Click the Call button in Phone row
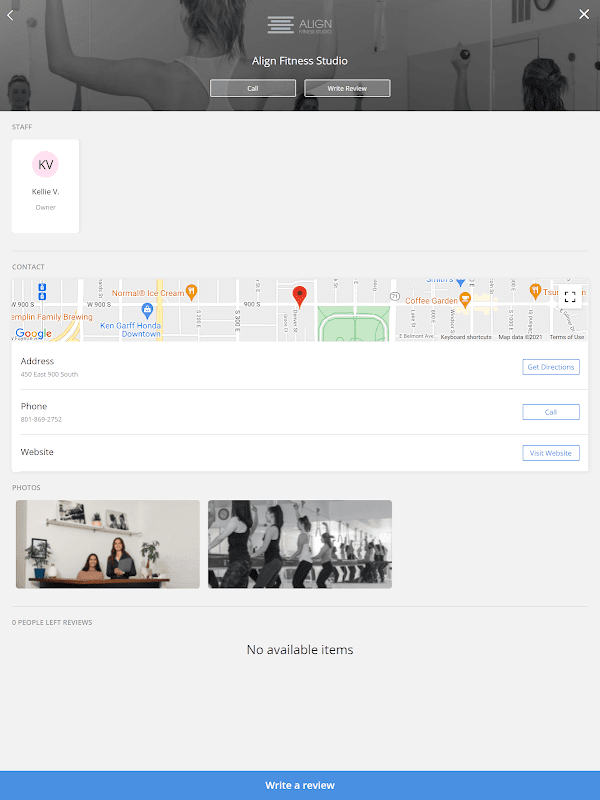Screen dimensions: 600x800 point(551,412)
